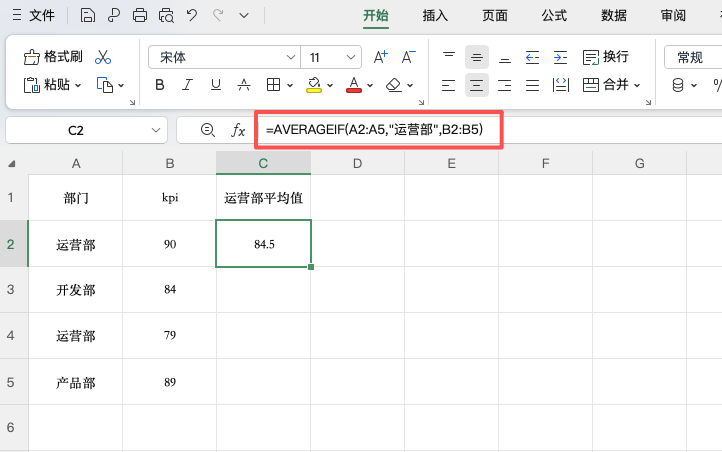Click the Print icon
The width and height of the screenshot is (722, 452).
(x=140, y=16)
